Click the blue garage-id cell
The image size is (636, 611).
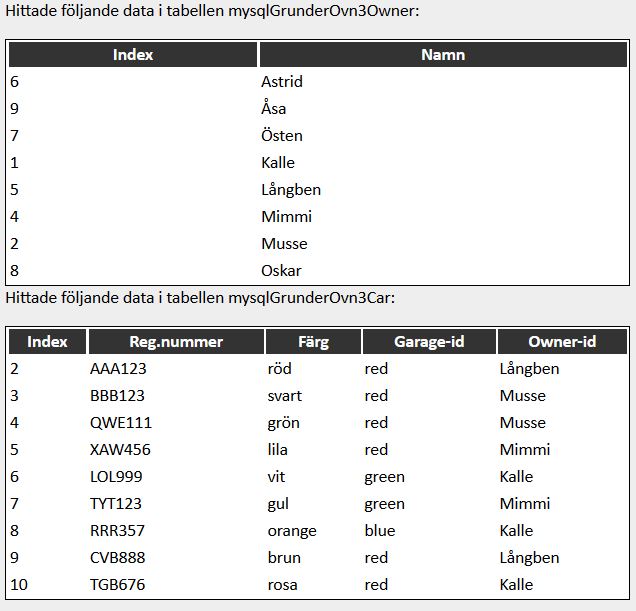(x=380, y=531)
